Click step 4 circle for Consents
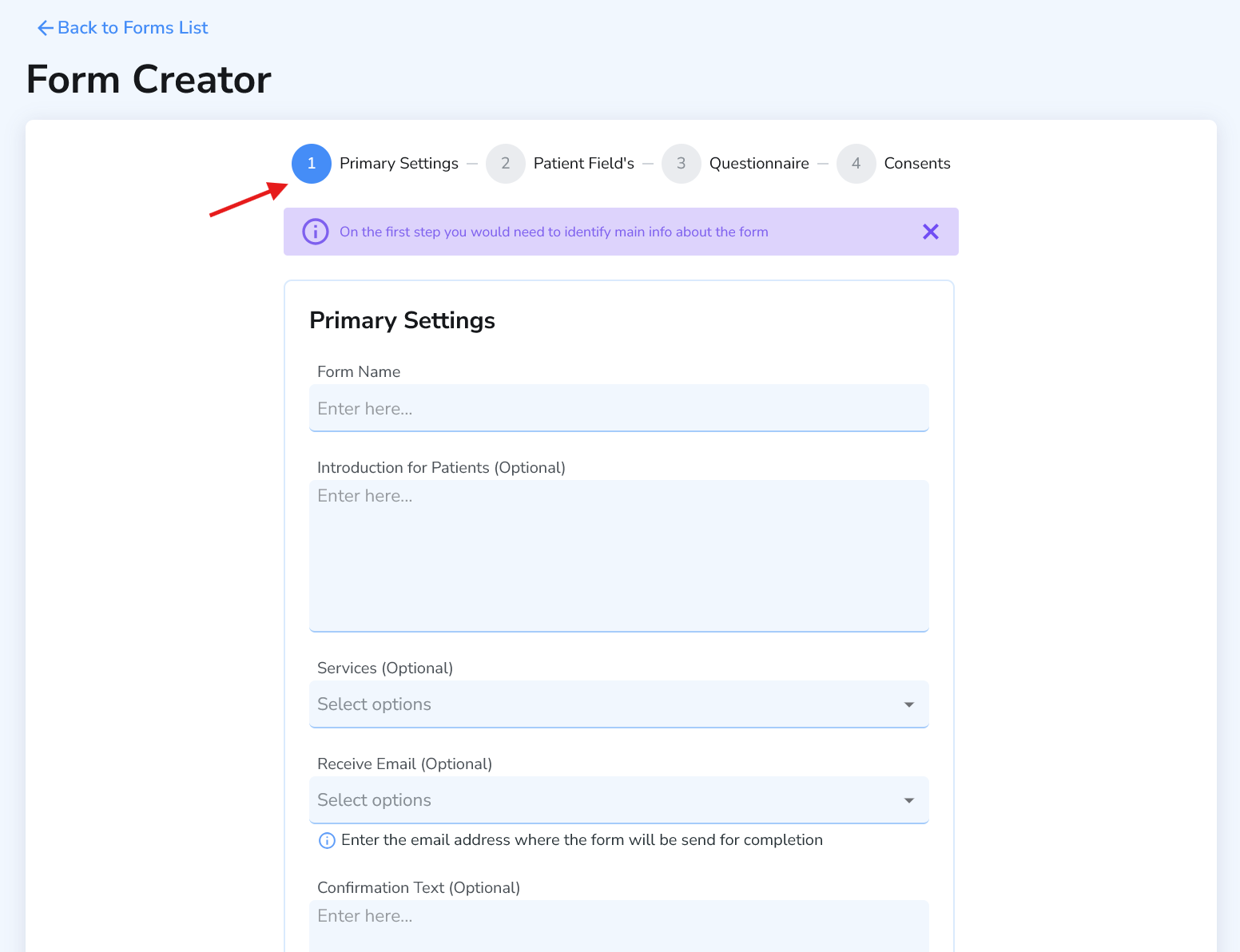Image resolution: width=1240 pixels, height=952 pixels. coord(856,163)
